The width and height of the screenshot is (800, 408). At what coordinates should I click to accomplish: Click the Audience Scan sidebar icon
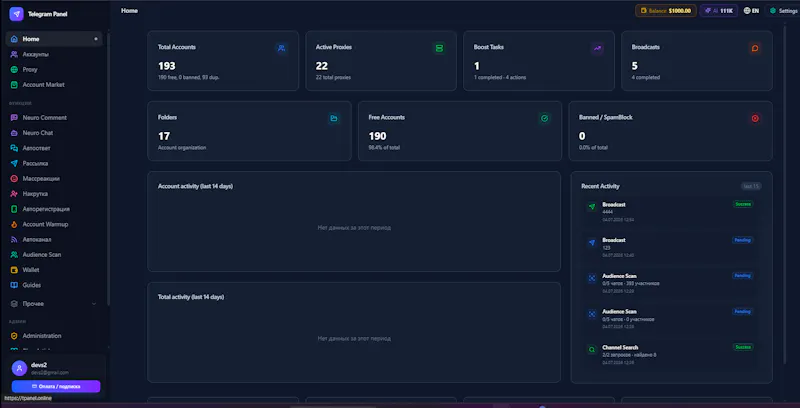tap(14, 254)
